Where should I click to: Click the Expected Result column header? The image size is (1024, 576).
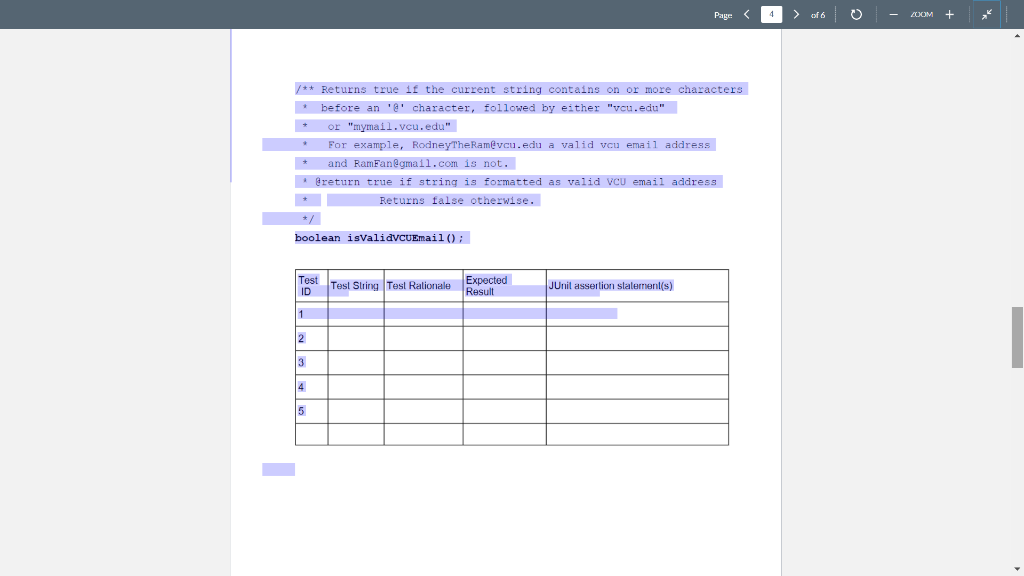click(490, 285)
